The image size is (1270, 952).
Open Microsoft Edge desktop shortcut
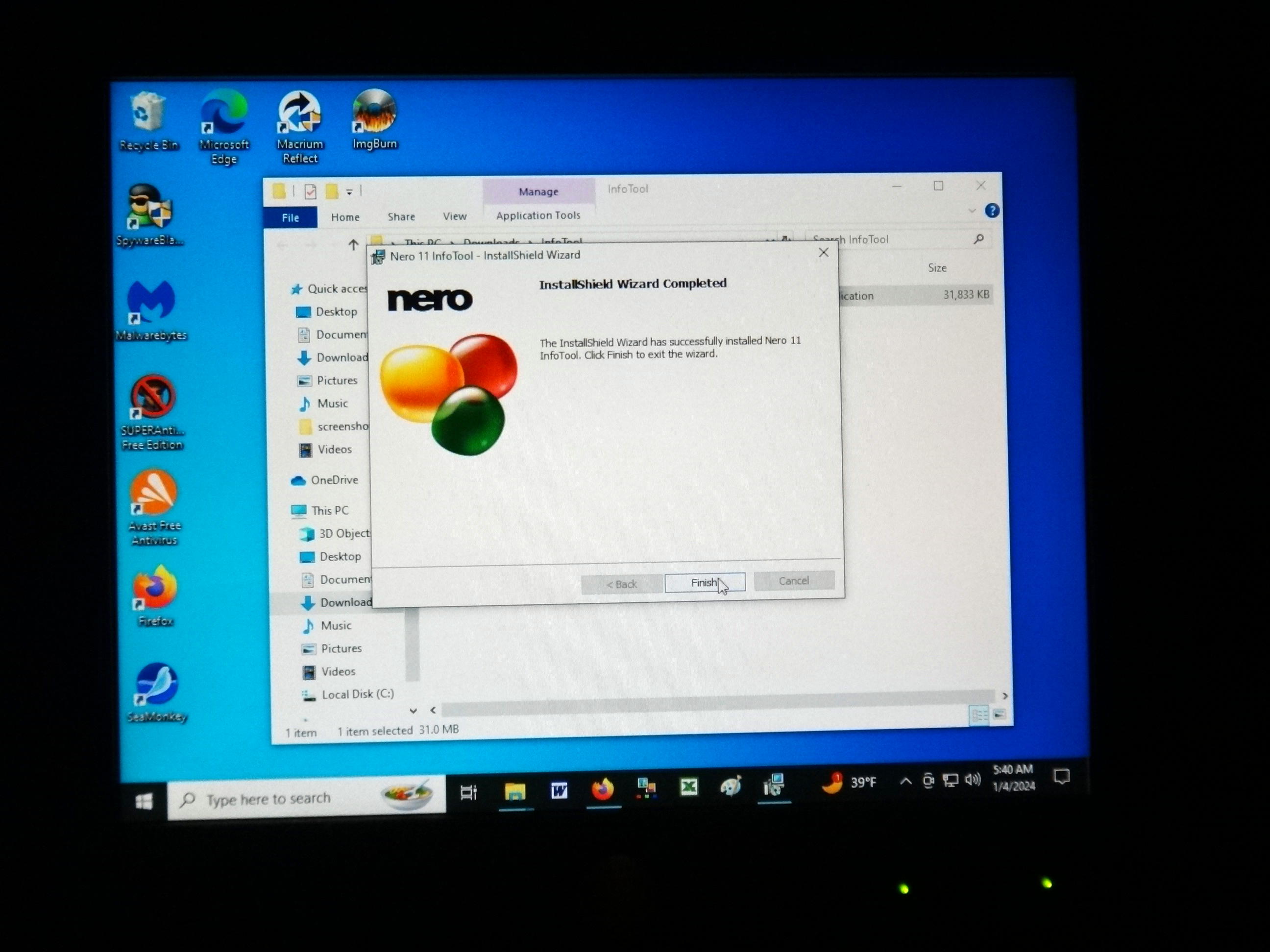224,127
